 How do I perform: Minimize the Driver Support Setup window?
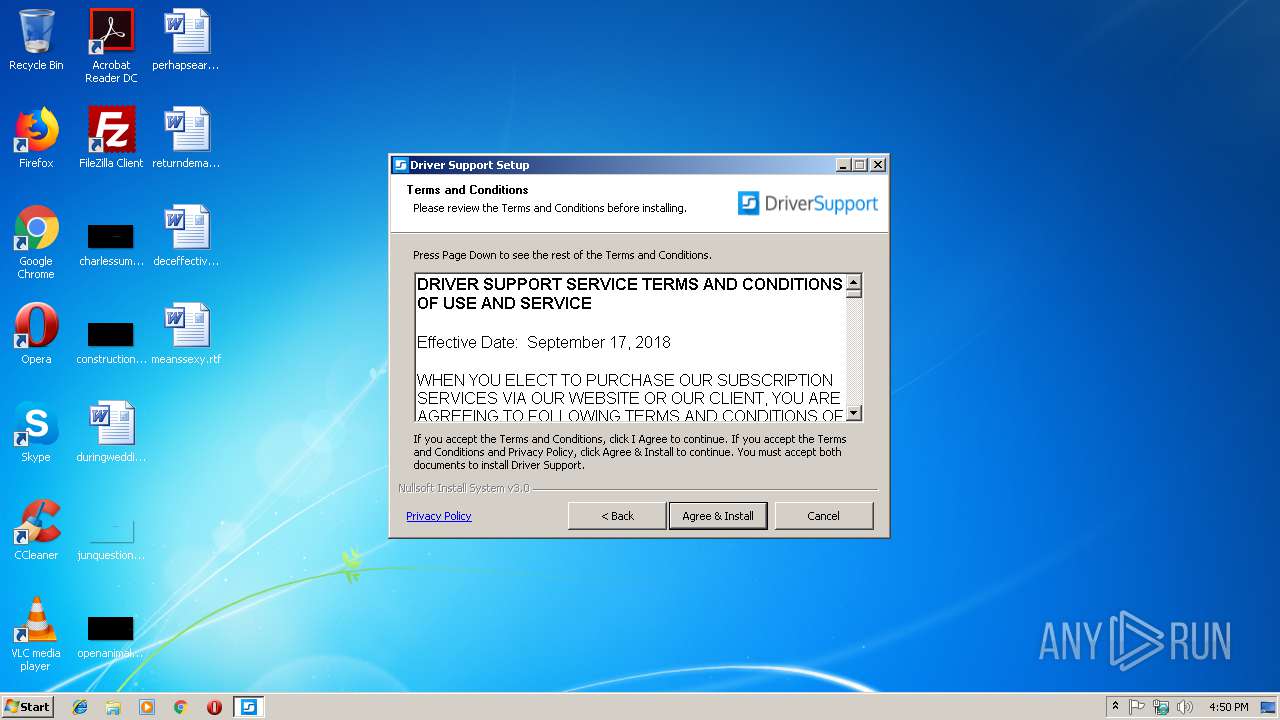coord(843,165)
